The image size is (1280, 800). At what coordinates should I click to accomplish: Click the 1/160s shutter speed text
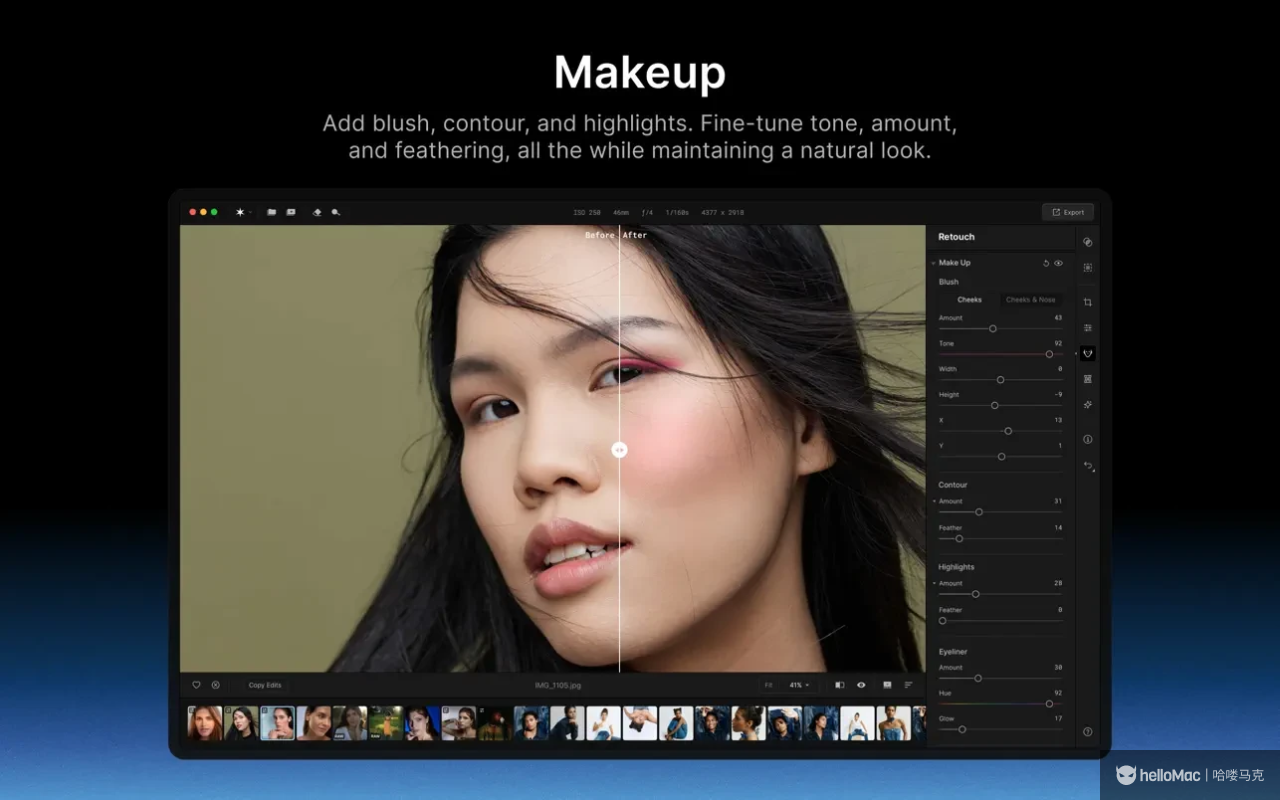(x=677, y=212)
